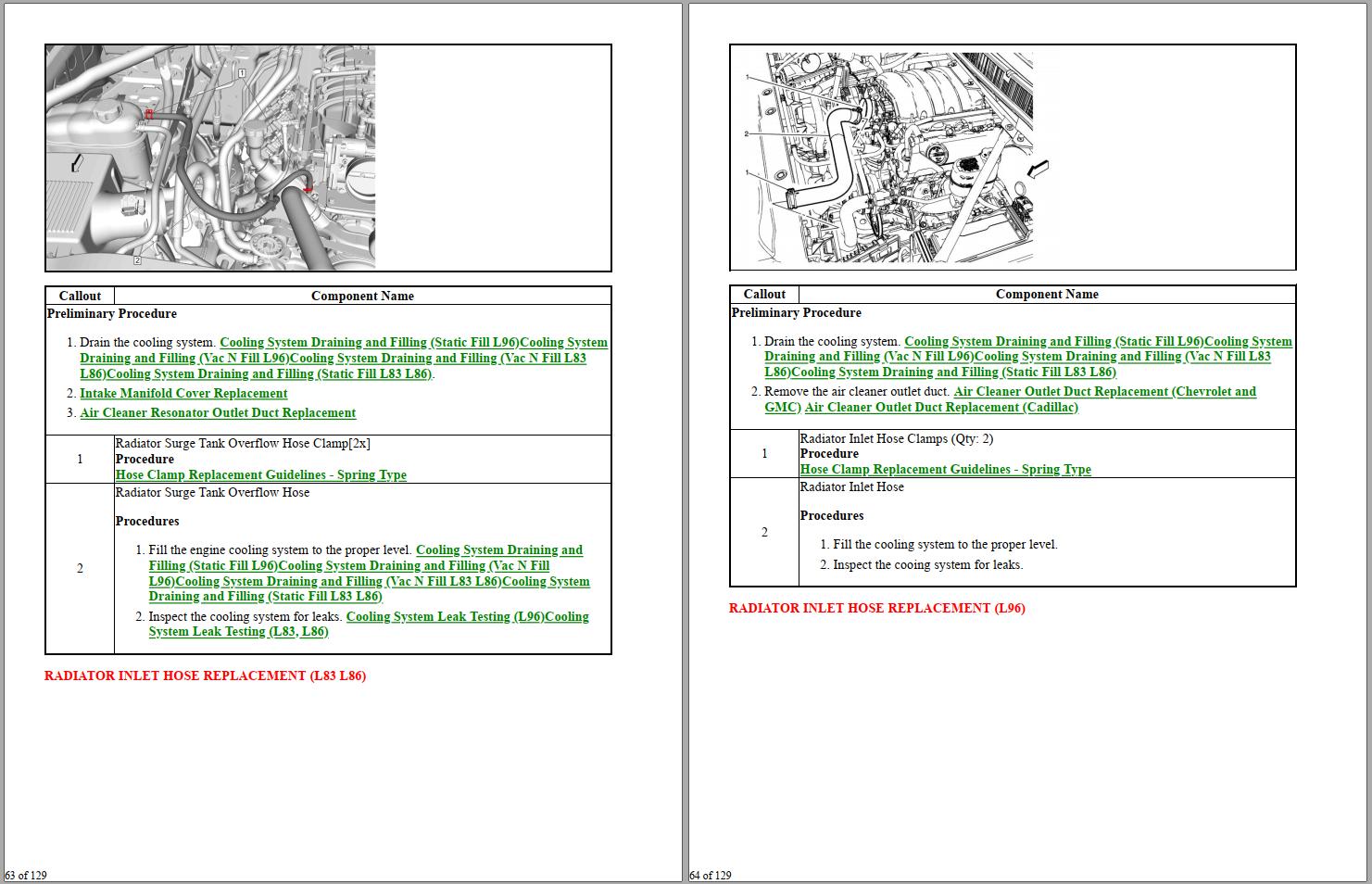Click left page Cooling System Draining Static Fill L96 link
1372x884 pixels.
(369, 343)
